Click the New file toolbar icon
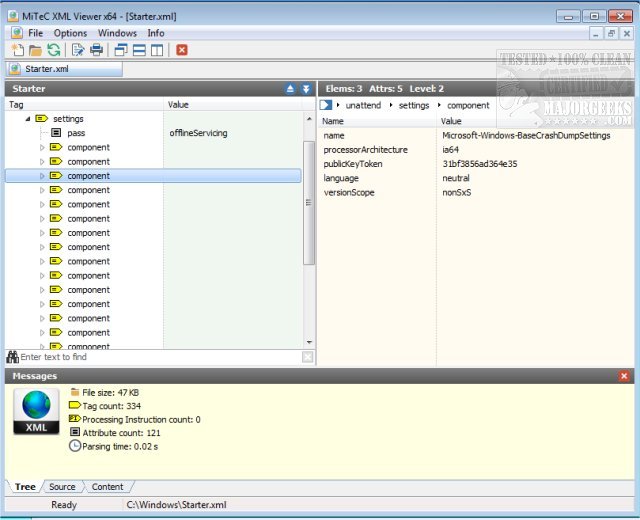640x520 pixels. (x=17, y=50)
